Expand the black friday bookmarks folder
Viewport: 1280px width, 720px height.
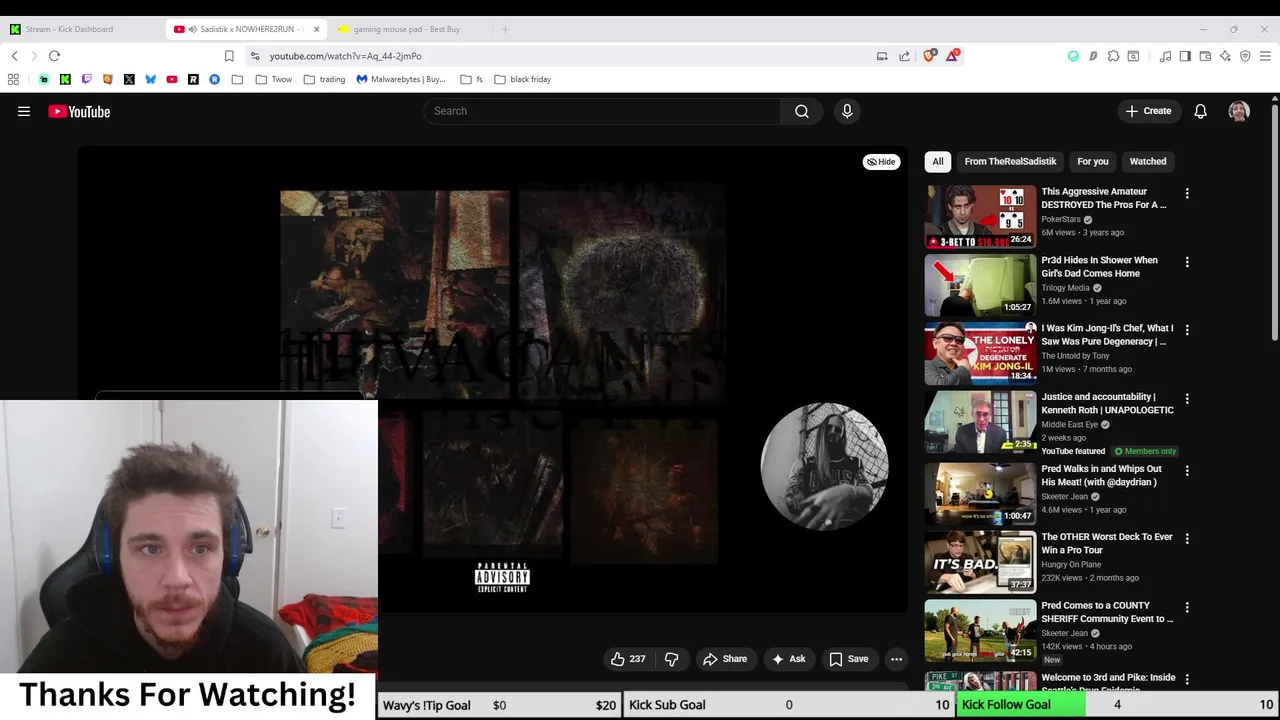pyautogui.click(x=523, y=79)
